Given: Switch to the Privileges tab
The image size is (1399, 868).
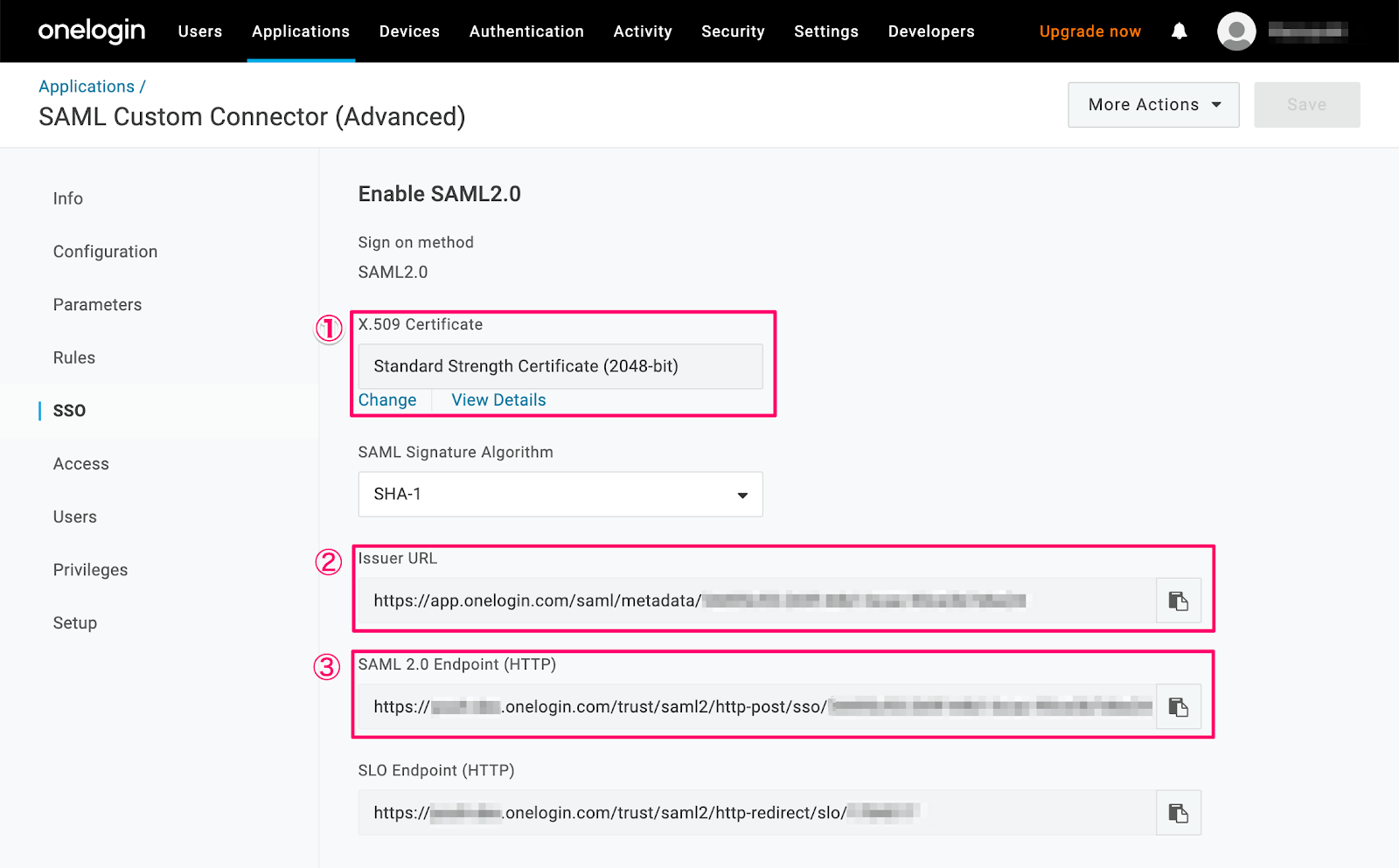Looking at the screenshot, I should 90,570.
